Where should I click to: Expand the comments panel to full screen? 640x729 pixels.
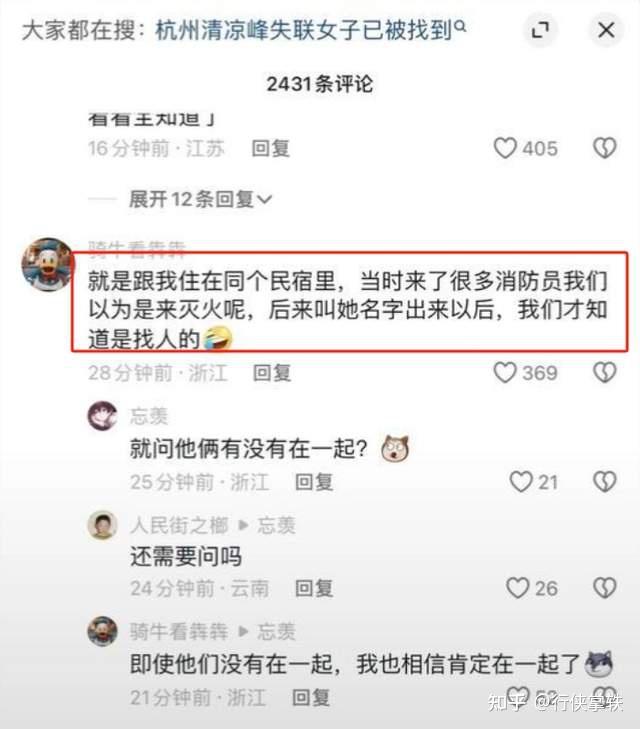pyautogui.click(x=540, y=30)
